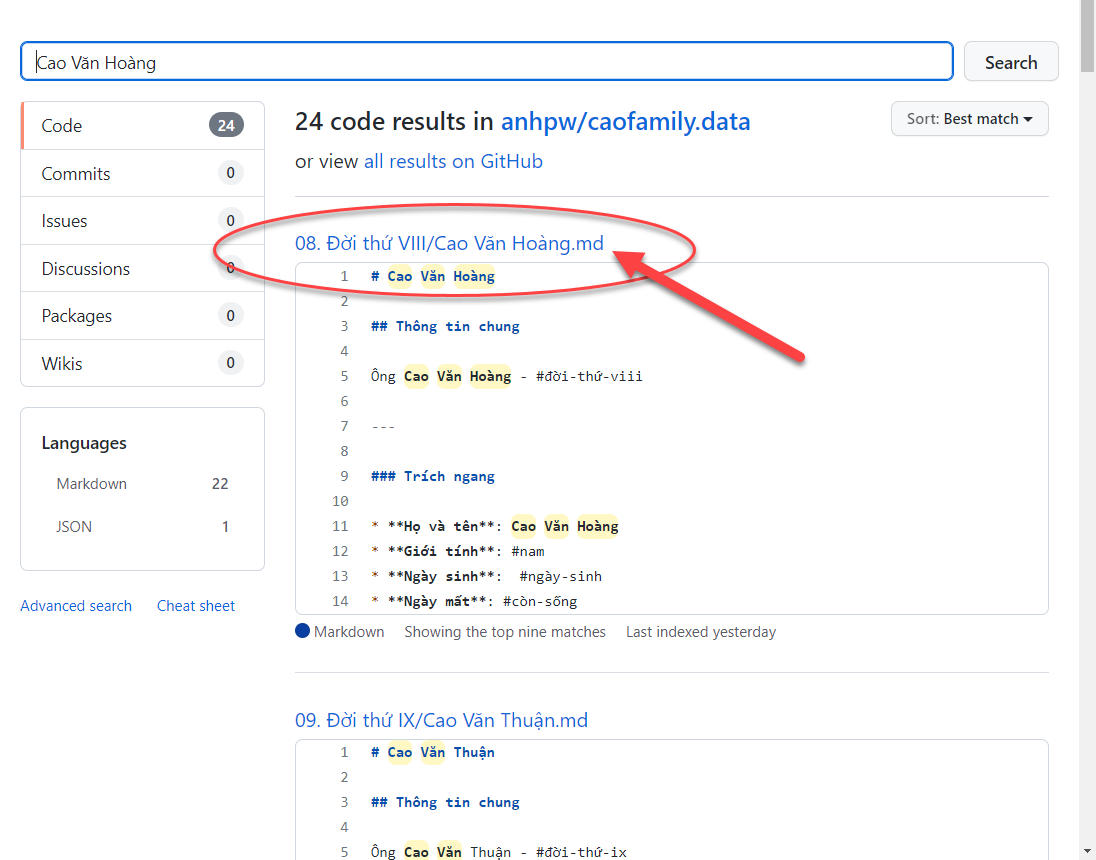Click the blue Markdown language dot
Image resolution: width=1096 pixels, height=860 pixels.
pos(303,631)
